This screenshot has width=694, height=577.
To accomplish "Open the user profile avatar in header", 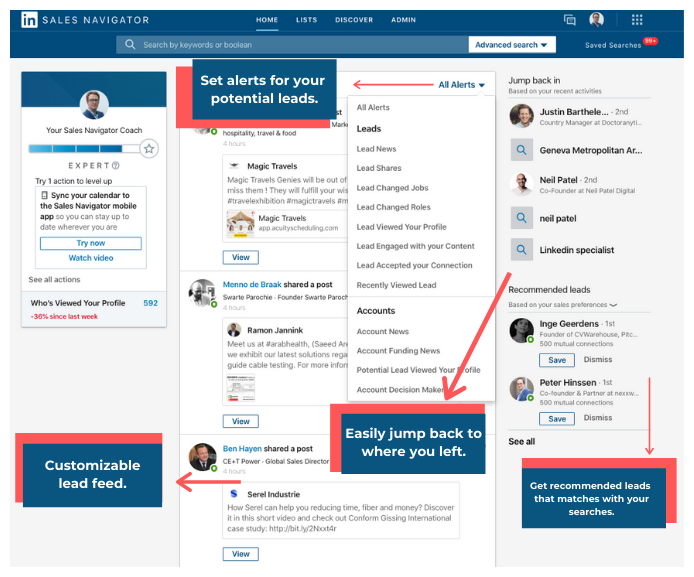I will point(597,20).
